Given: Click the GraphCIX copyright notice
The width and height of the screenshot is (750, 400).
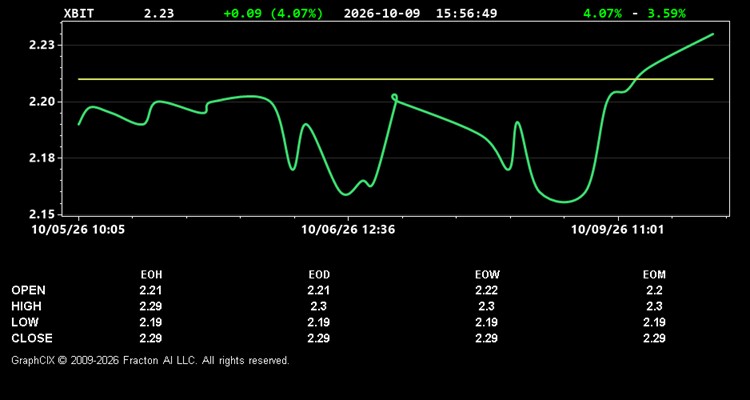Looking at the screenshot, I should (150, 360).
